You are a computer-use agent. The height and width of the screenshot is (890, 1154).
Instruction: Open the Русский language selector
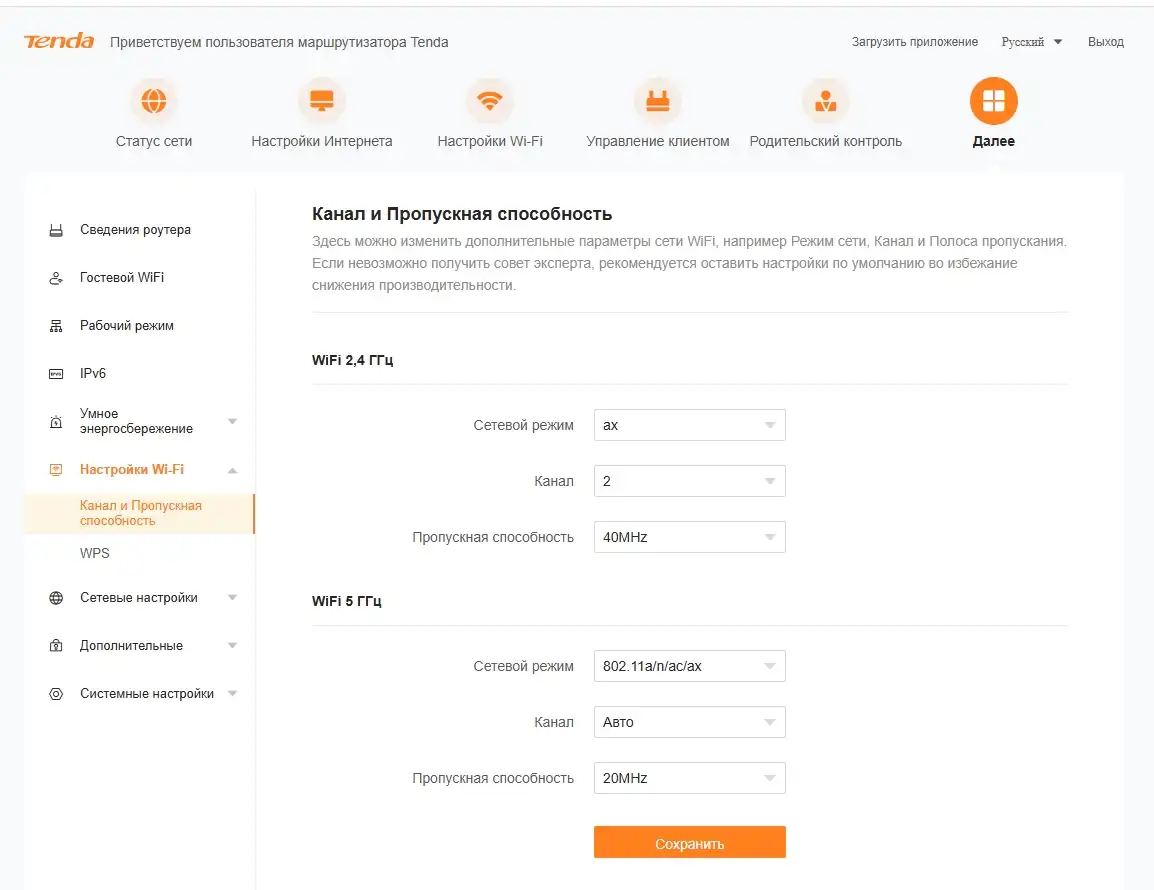1031,42
